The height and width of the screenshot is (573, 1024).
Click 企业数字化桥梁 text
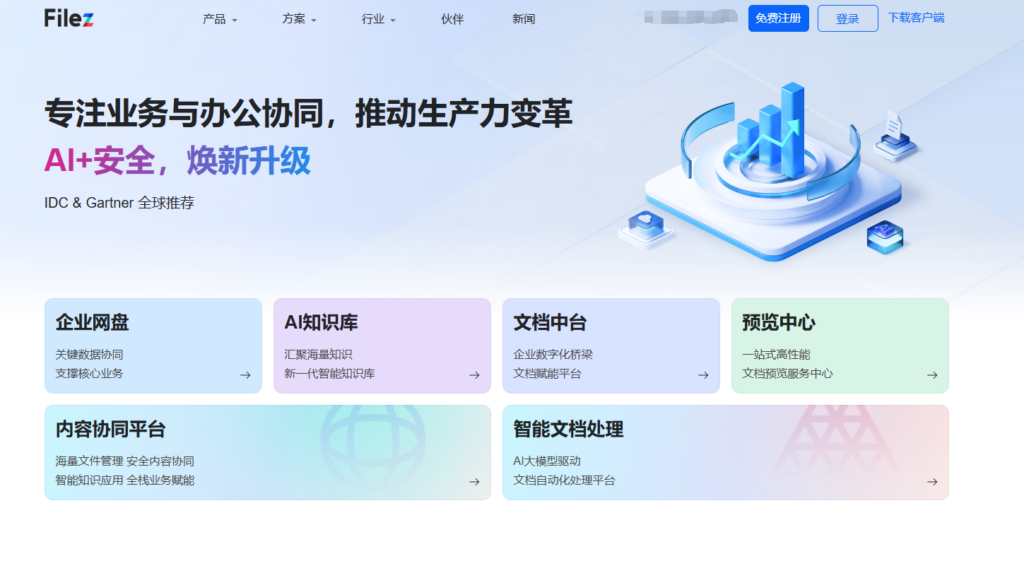point(553,355)
